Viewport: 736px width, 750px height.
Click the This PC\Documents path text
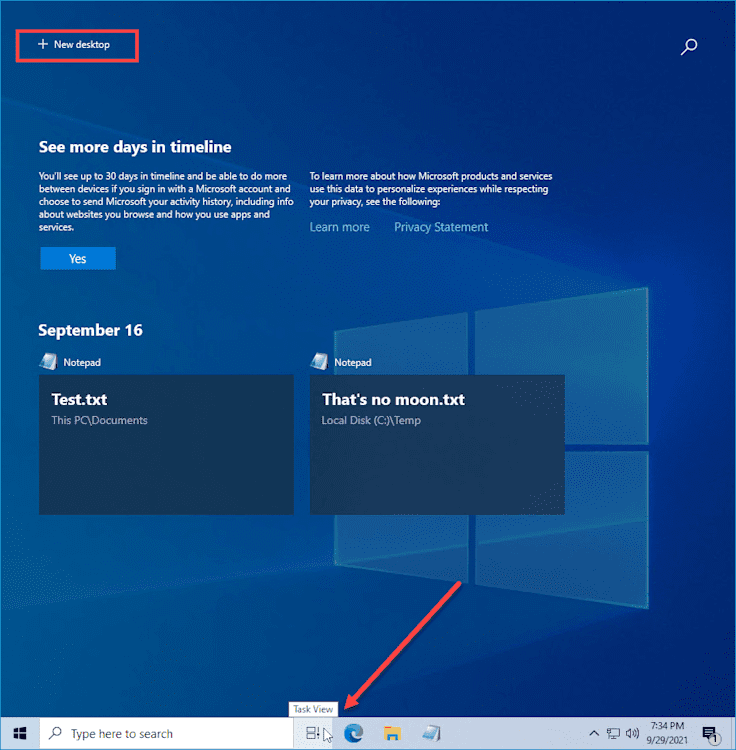[x=99, y=420]
